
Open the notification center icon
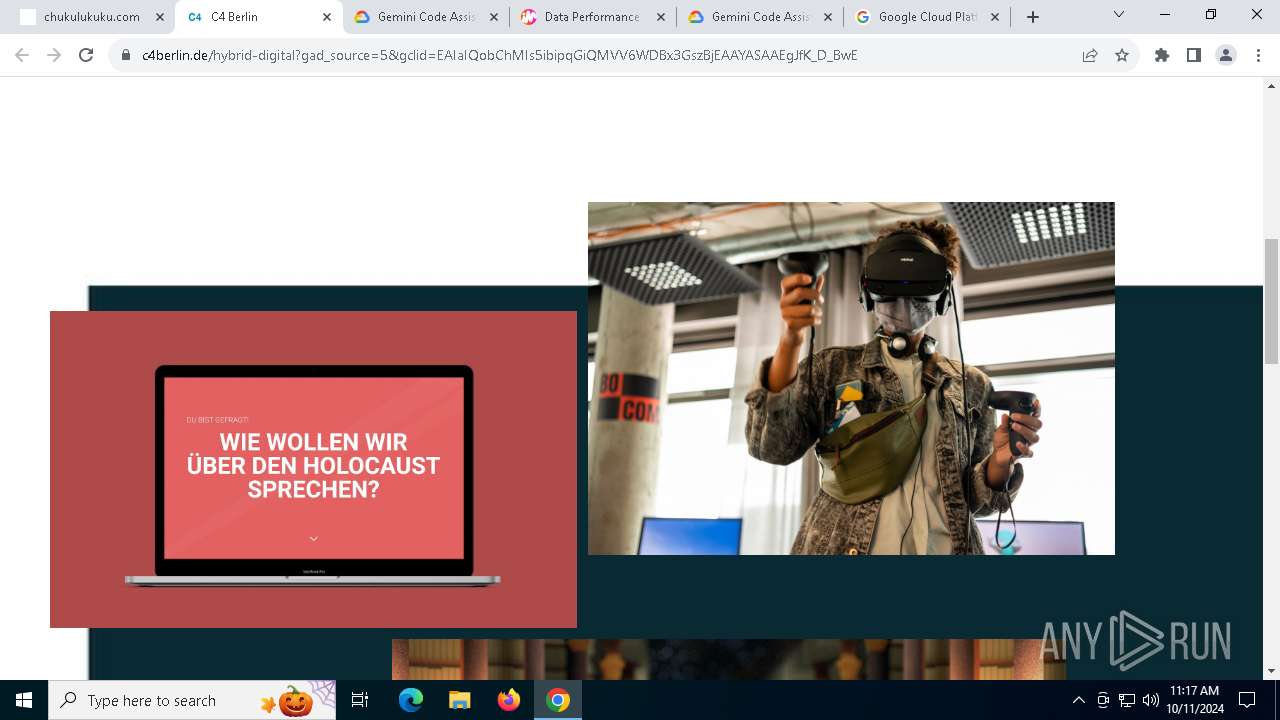click(x=1247, y=700)
